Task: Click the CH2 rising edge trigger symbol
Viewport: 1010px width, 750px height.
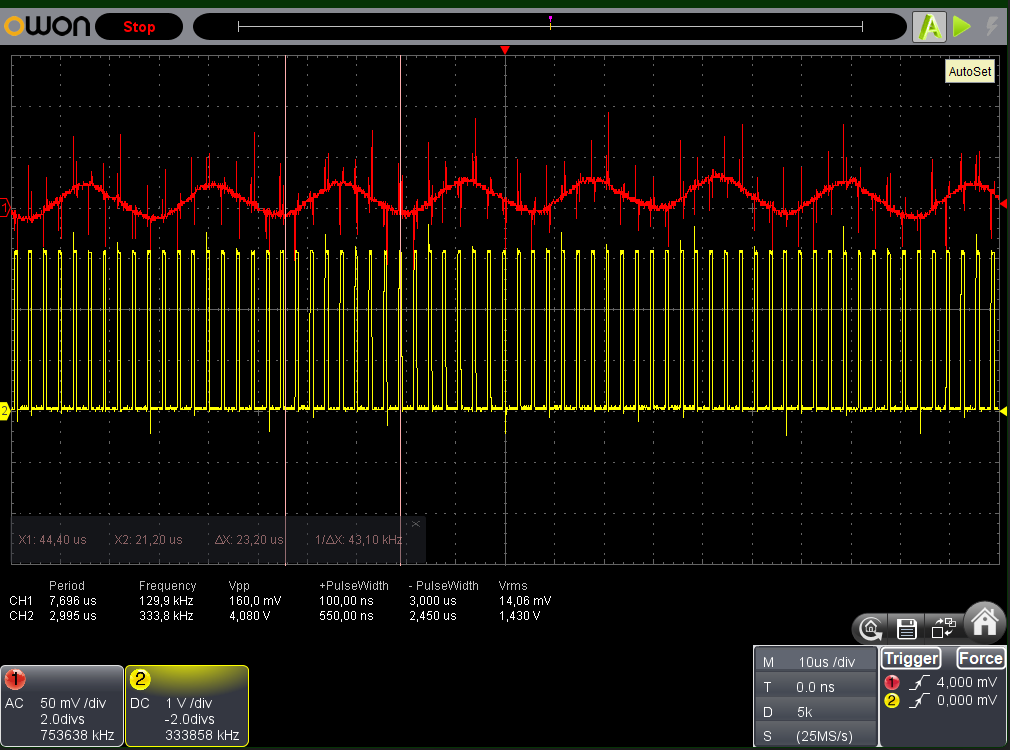Action: click(919, 700)
